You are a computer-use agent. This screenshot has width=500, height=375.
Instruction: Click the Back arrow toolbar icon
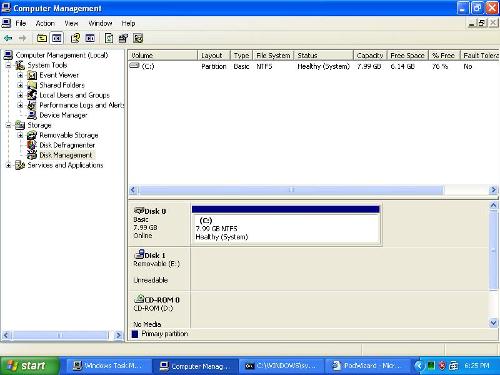(8, 38)
